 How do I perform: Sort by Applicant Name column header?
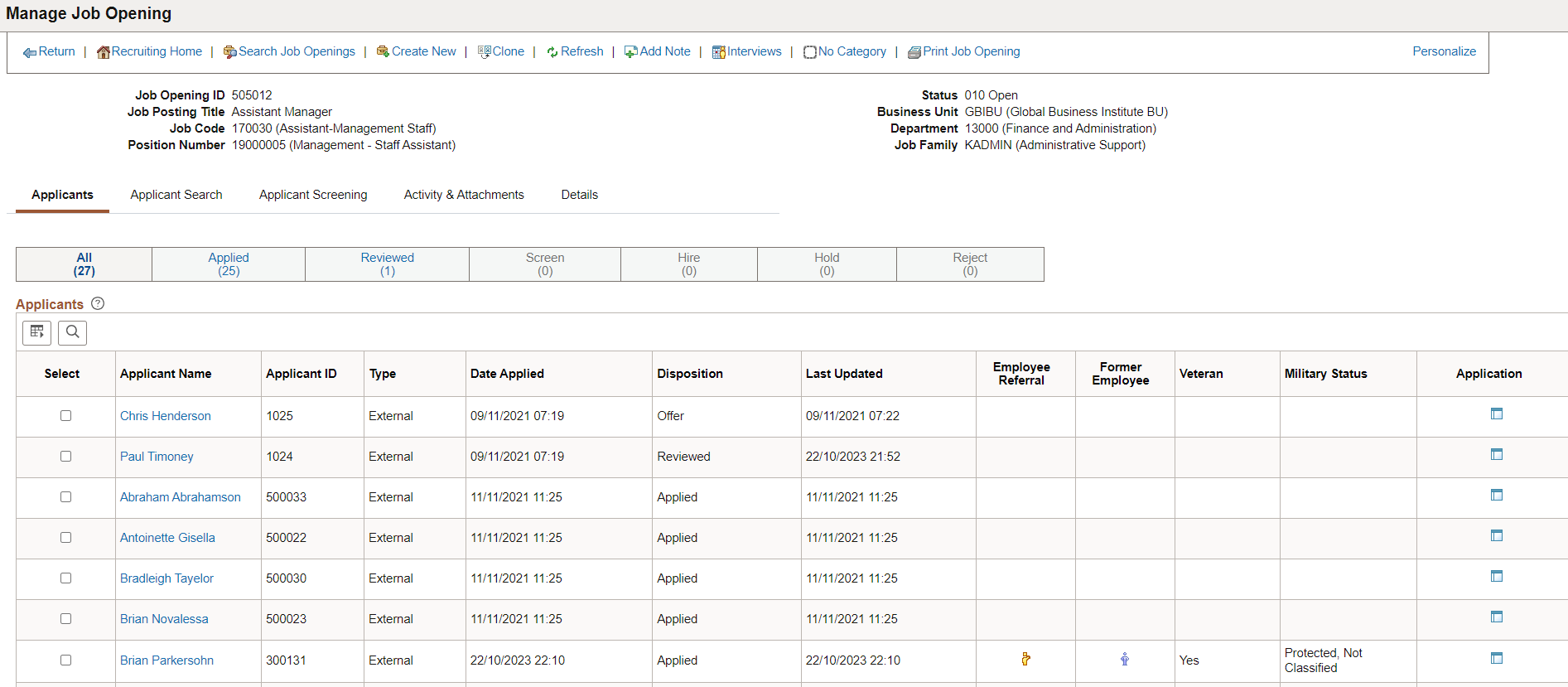pyautogui.click(x=166, y=374)
